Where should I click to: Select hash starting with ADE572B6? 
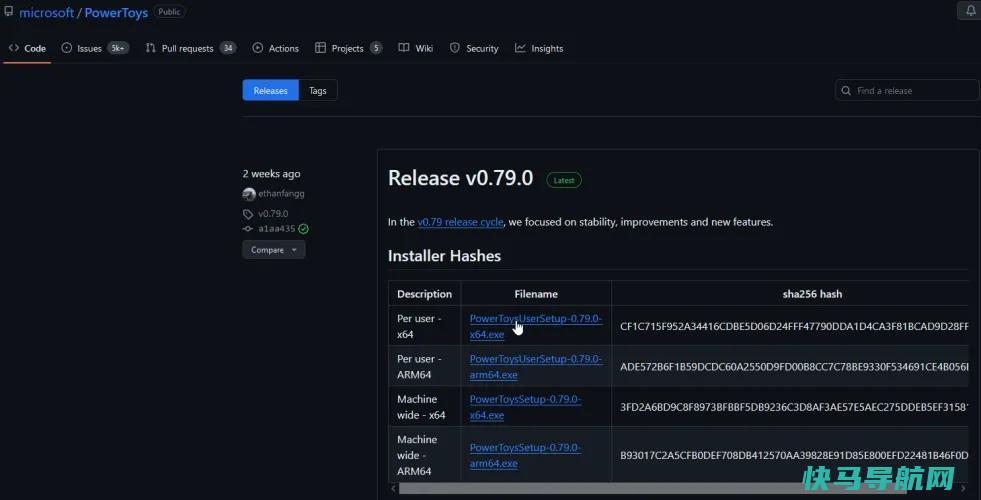point(794,367)
